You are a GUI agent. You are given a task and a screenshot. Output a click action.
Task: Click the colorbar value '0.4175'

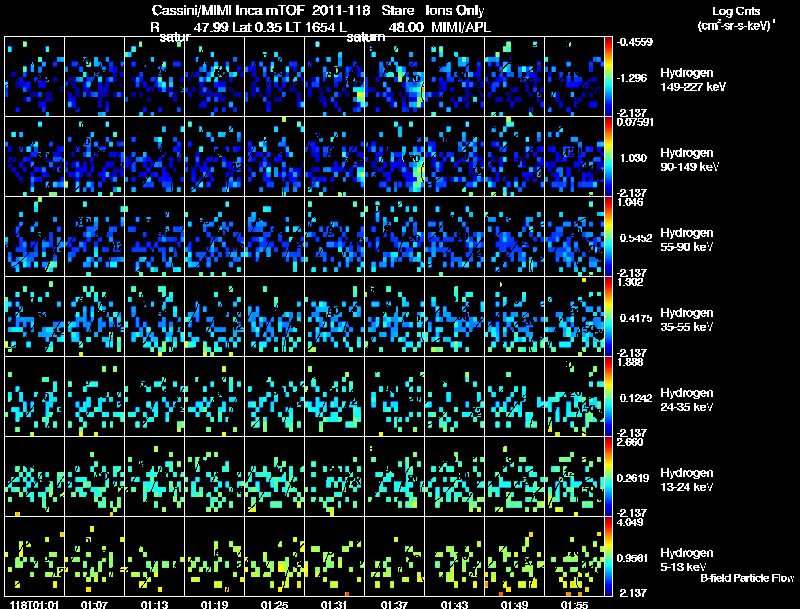636,318
